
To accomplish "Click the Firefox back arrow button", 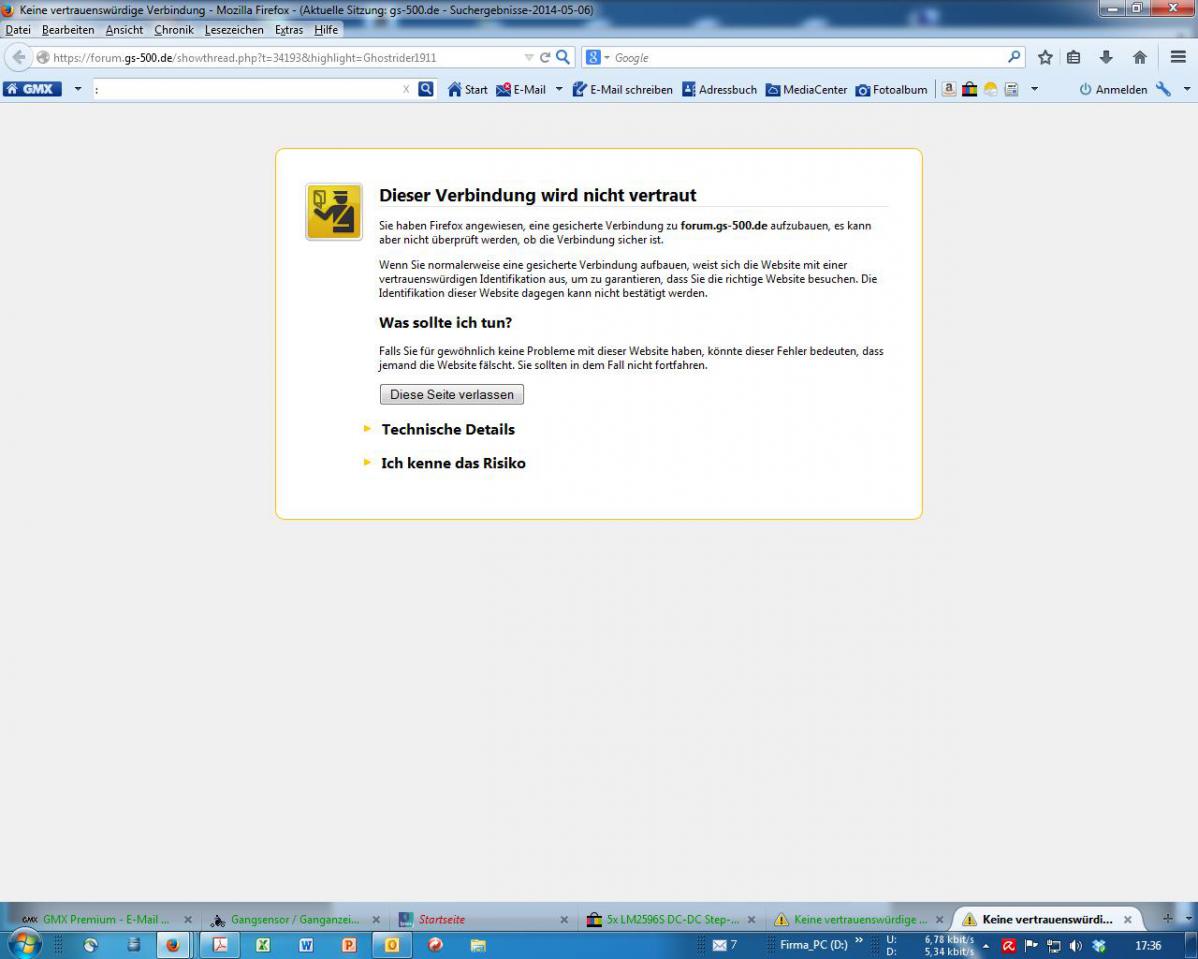I will pos(18,58).
